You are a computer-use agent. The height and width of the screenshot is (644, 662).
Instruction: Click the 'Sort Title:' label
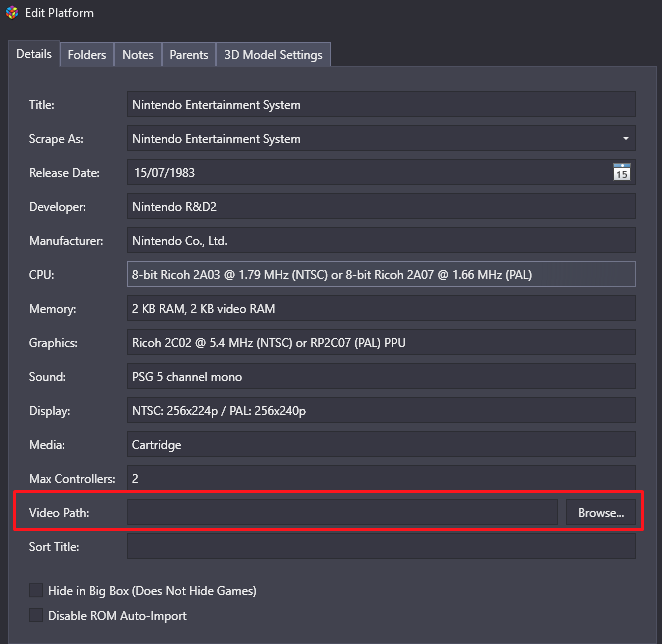tap(54, 547)
